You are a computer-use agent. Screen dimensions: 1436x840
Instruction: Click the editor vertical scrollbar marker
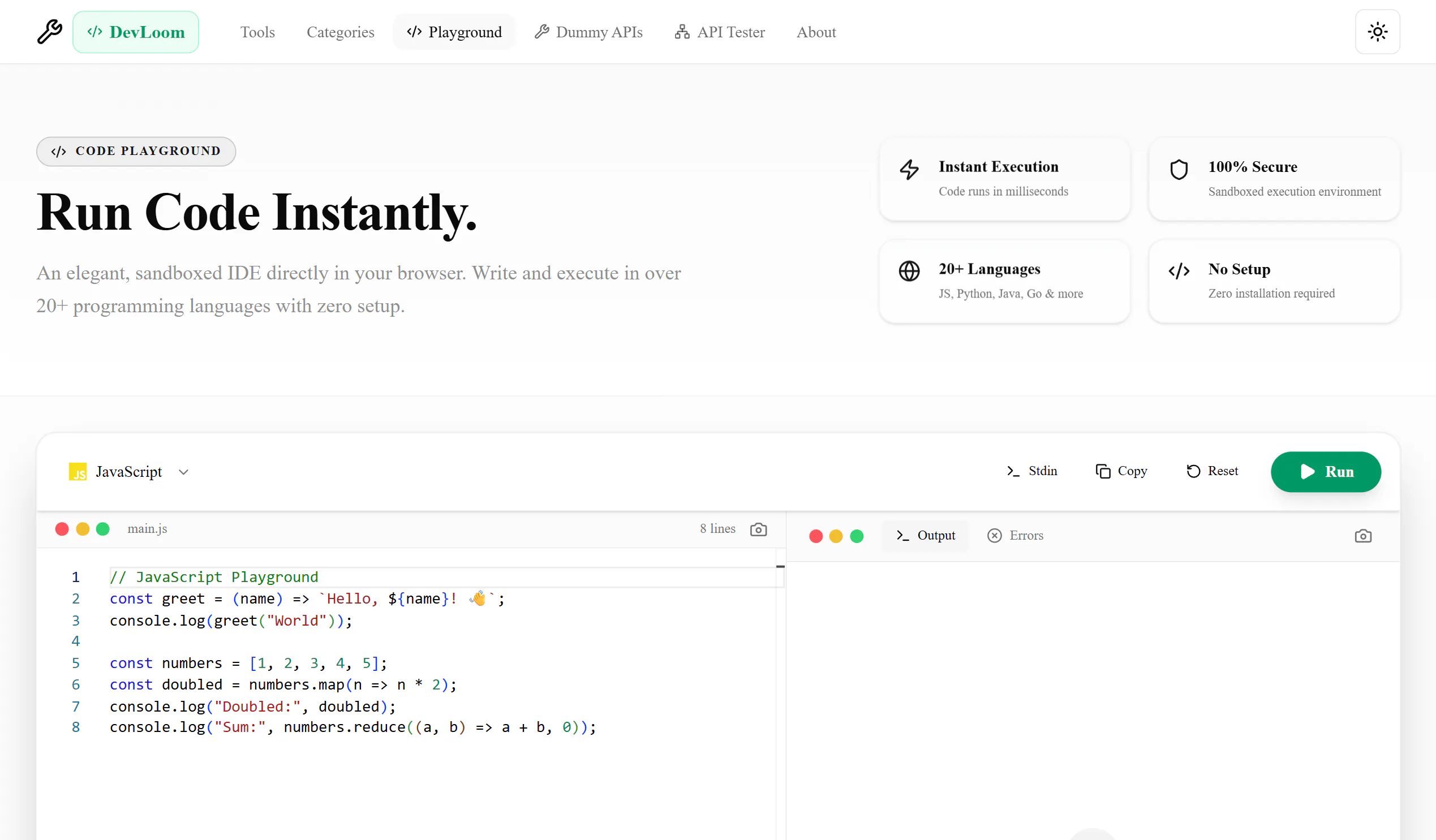point(780,566)
